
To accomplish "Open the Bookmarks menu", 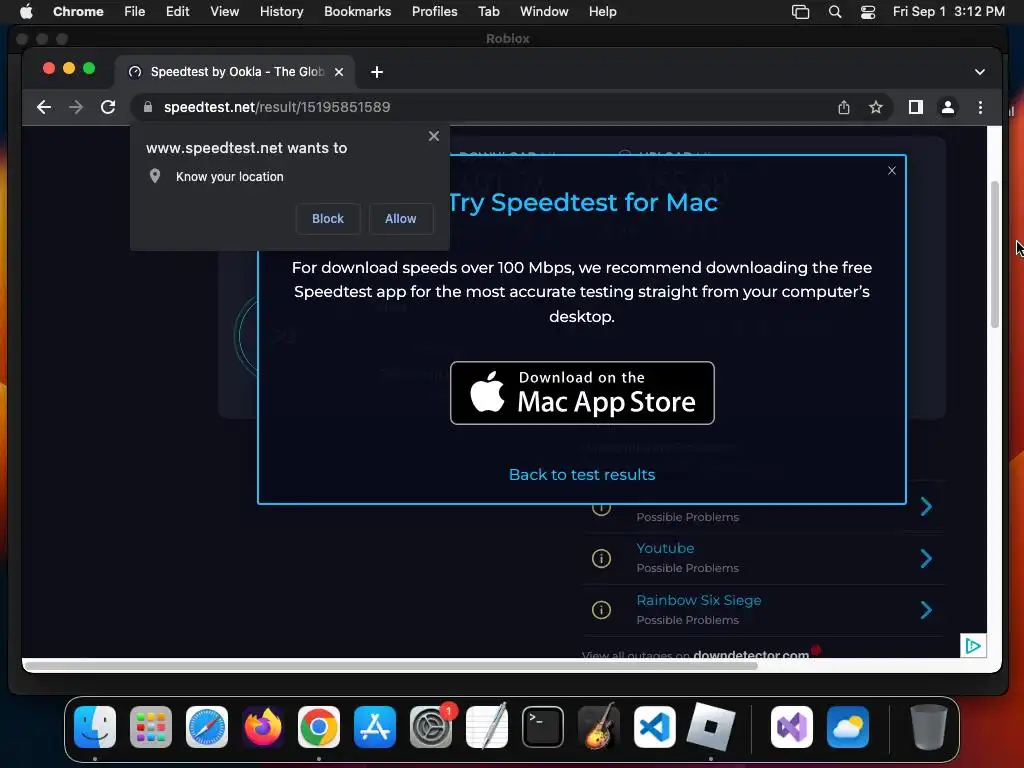I will point(357,12).
